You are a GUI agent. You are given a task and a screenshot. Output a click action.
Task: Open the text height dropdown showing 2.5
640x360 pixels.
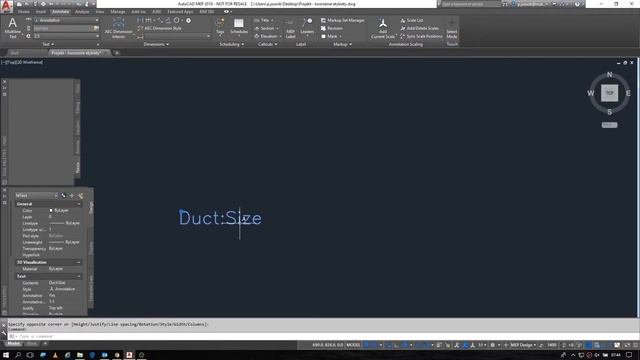(x=67, y=36)
